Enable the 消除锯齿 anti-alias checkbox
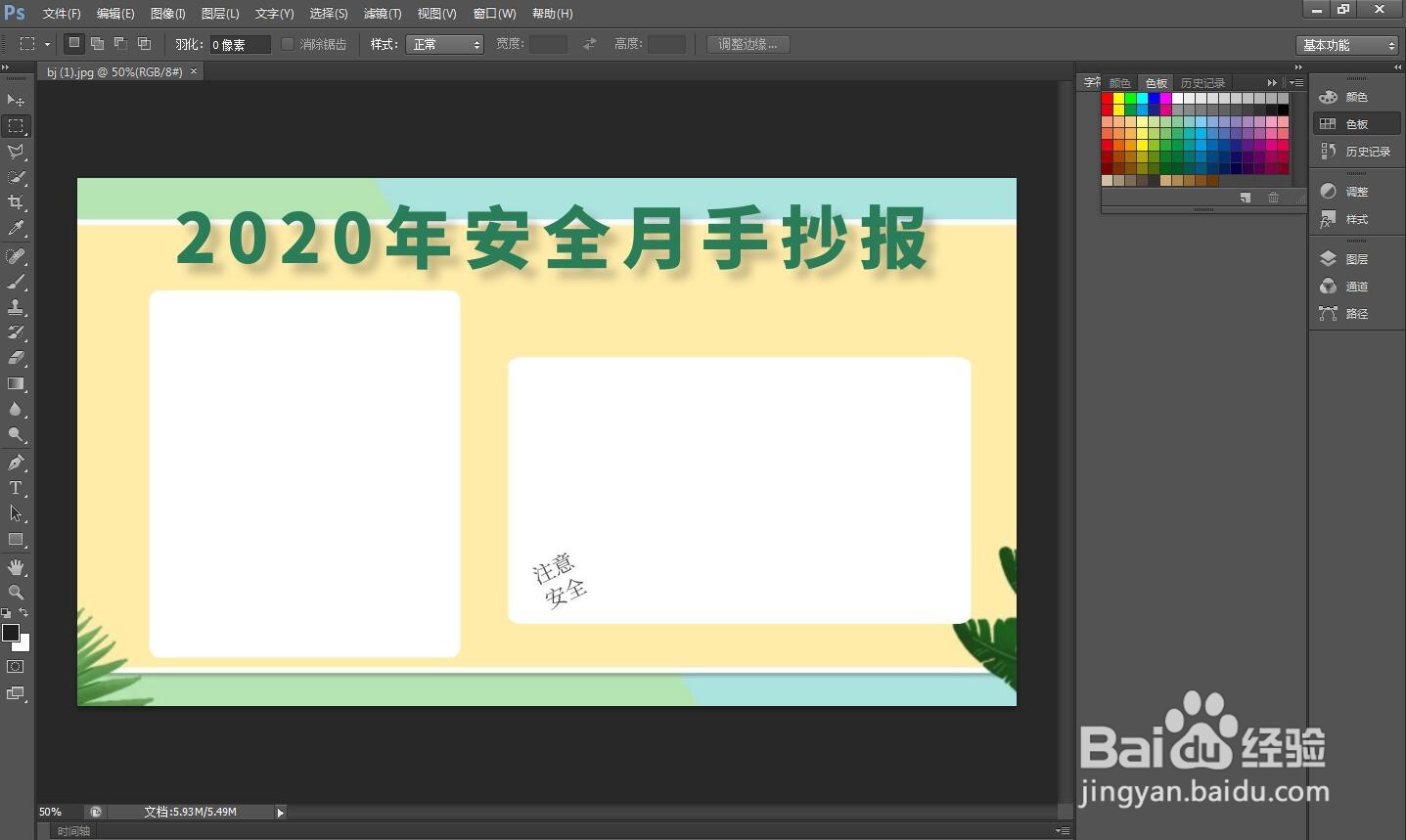This screenshot has width=1406, height=840. pyautogui.click(x=287, y=43)
